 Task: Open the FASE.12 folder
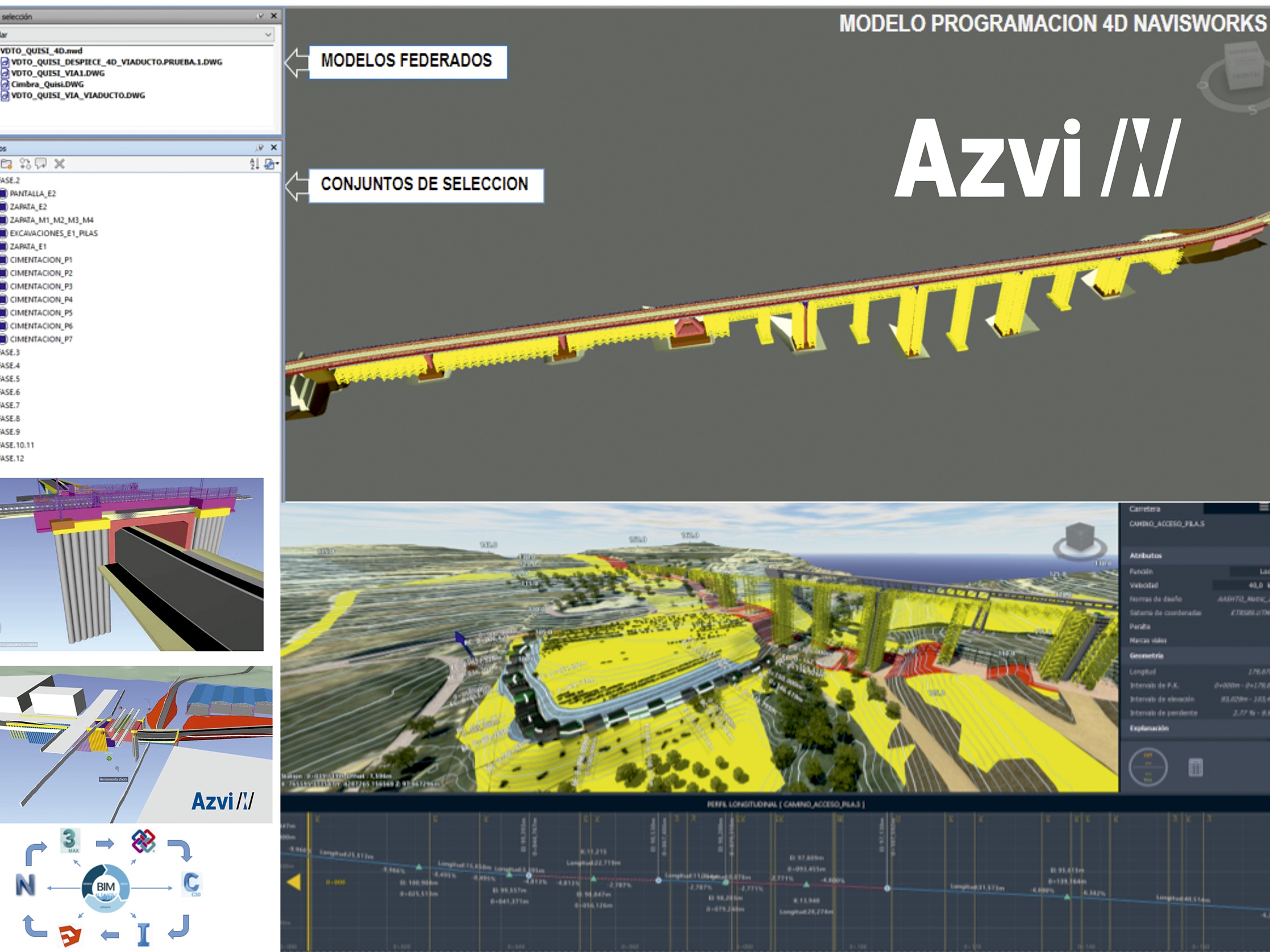(12, 458)
